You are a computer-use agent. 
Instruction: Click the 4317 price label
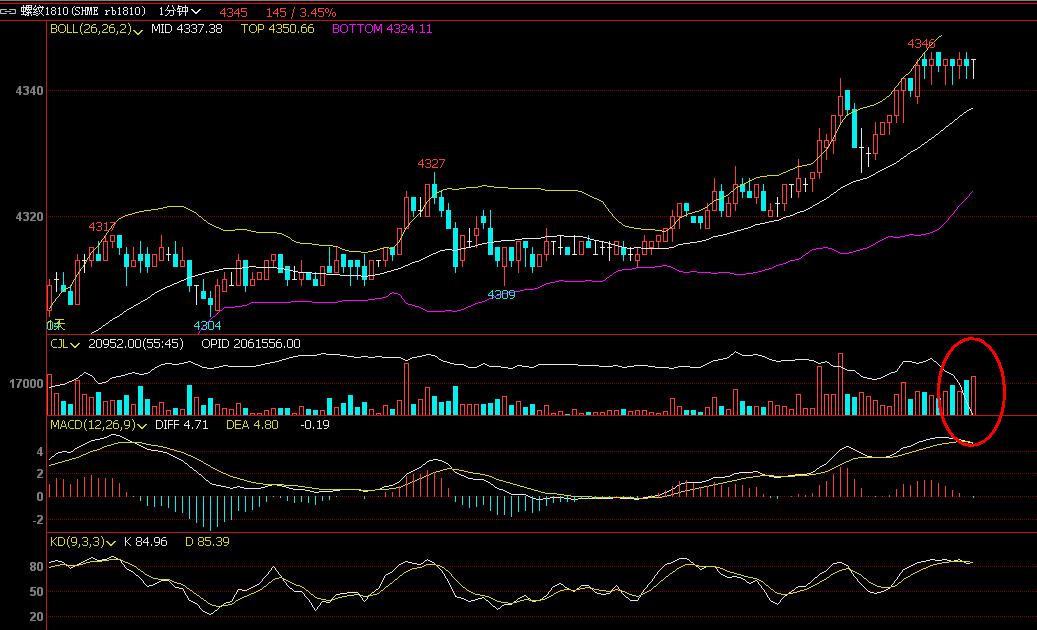coord(102,227)
